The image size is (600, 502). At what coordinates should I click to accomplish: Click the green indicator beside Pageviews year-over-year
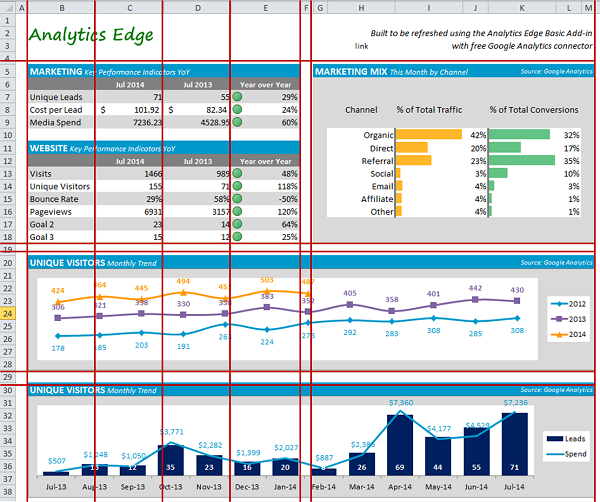[238, 212]
